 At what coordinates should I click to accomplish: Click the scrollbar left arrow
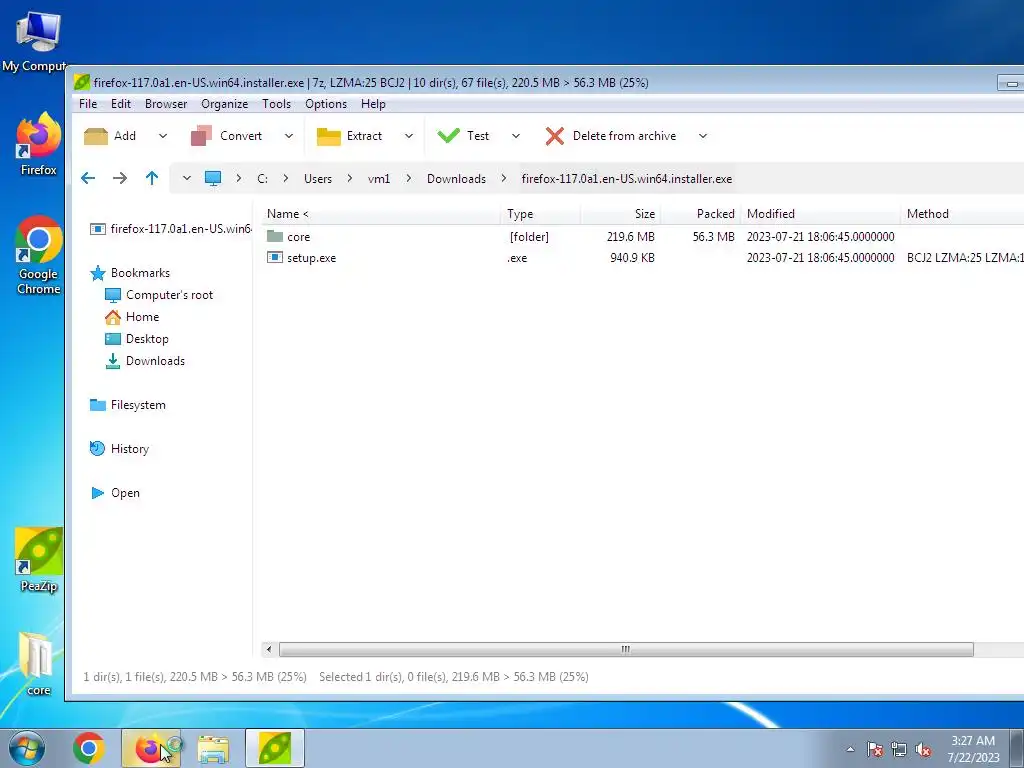point(268,649)
